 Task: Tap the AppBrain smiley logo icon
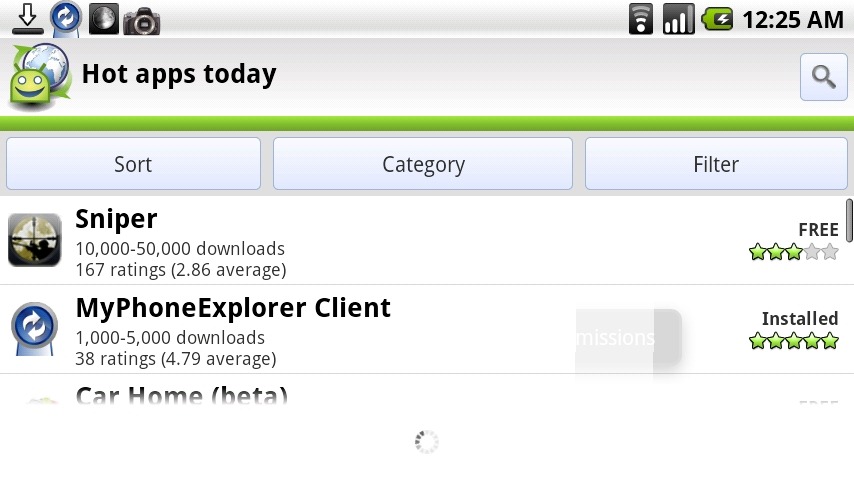tap(38, 76)
